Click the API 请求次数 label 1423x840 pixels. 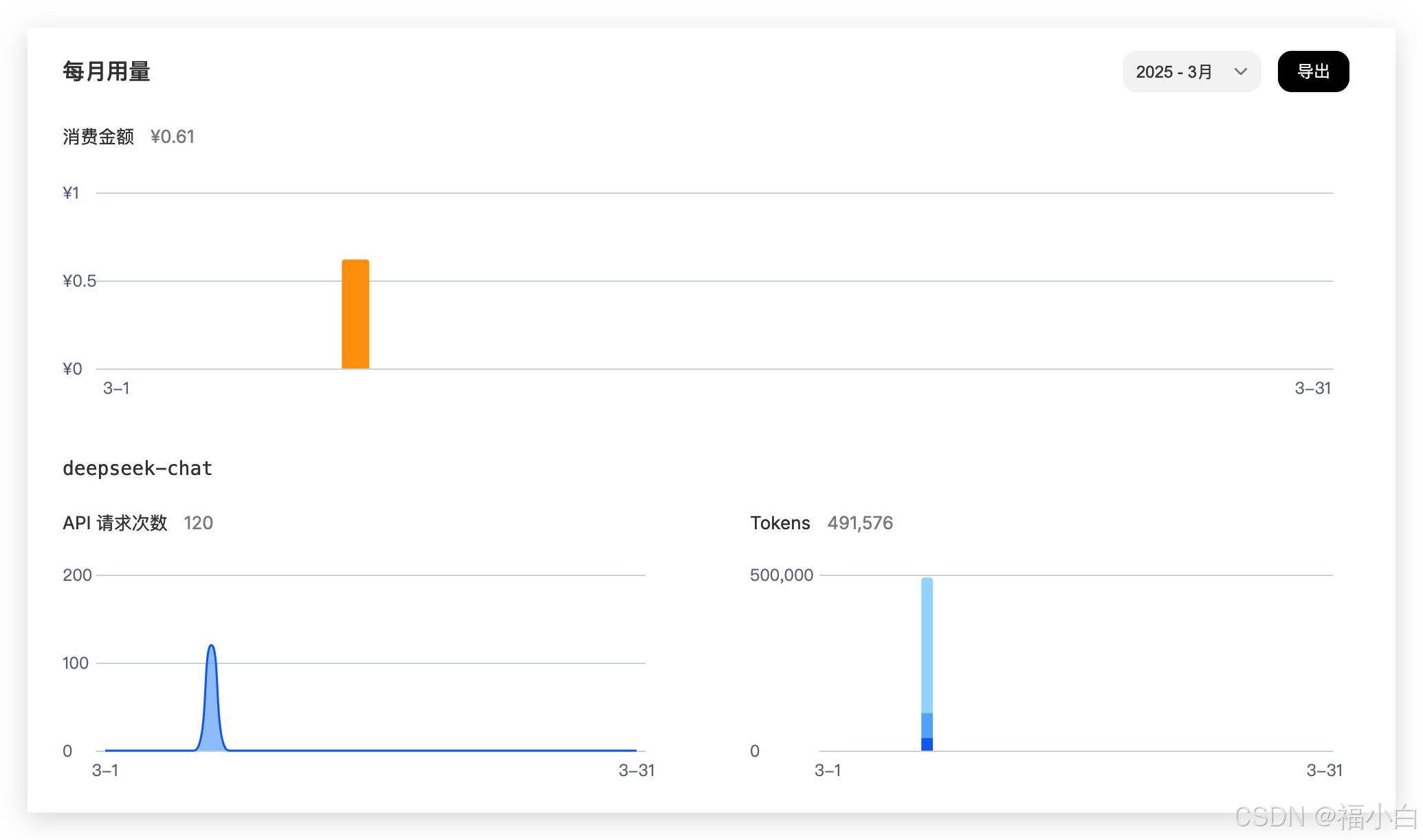(115, 523)
